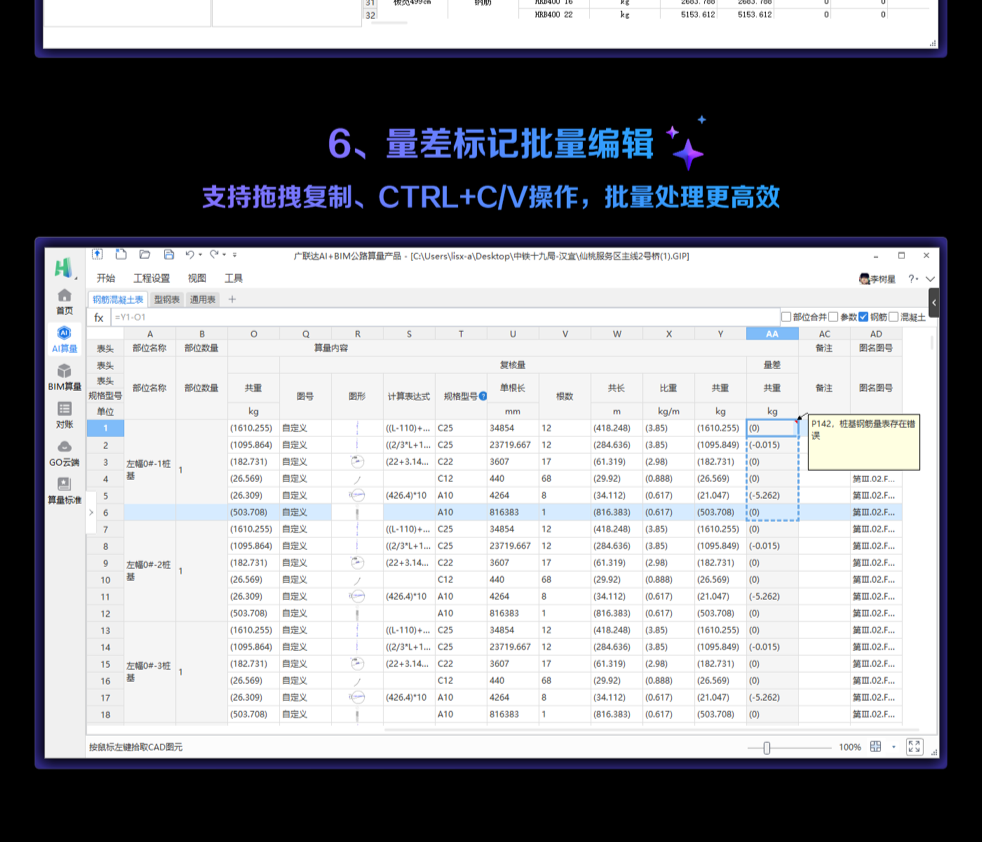Select column header O
Image resolution: width=982 pixels, height=842 pixels.
(x=254, y=334)
